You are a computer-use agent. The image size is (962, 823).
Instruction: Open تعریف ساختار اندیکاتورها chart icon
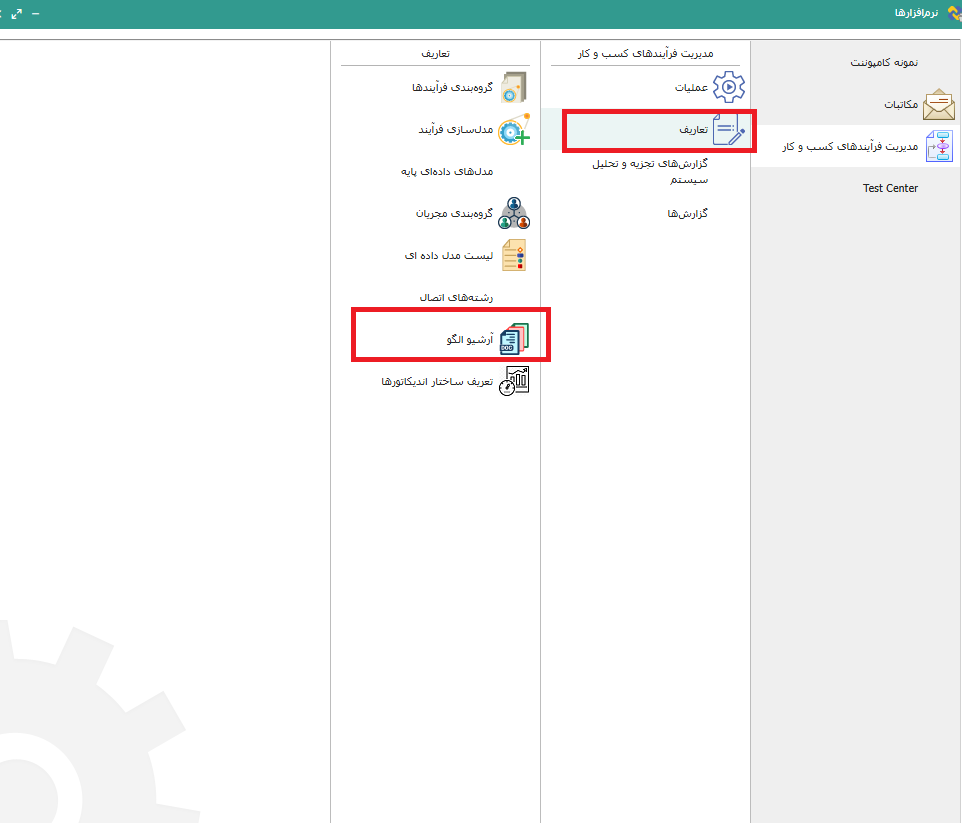point(514,381)
